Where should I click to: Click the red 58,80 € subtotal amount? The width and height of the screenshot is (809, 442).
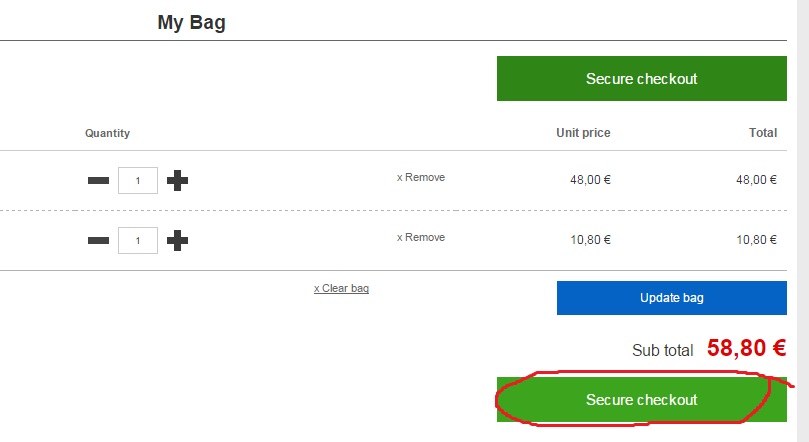click(x=746, y=348)
